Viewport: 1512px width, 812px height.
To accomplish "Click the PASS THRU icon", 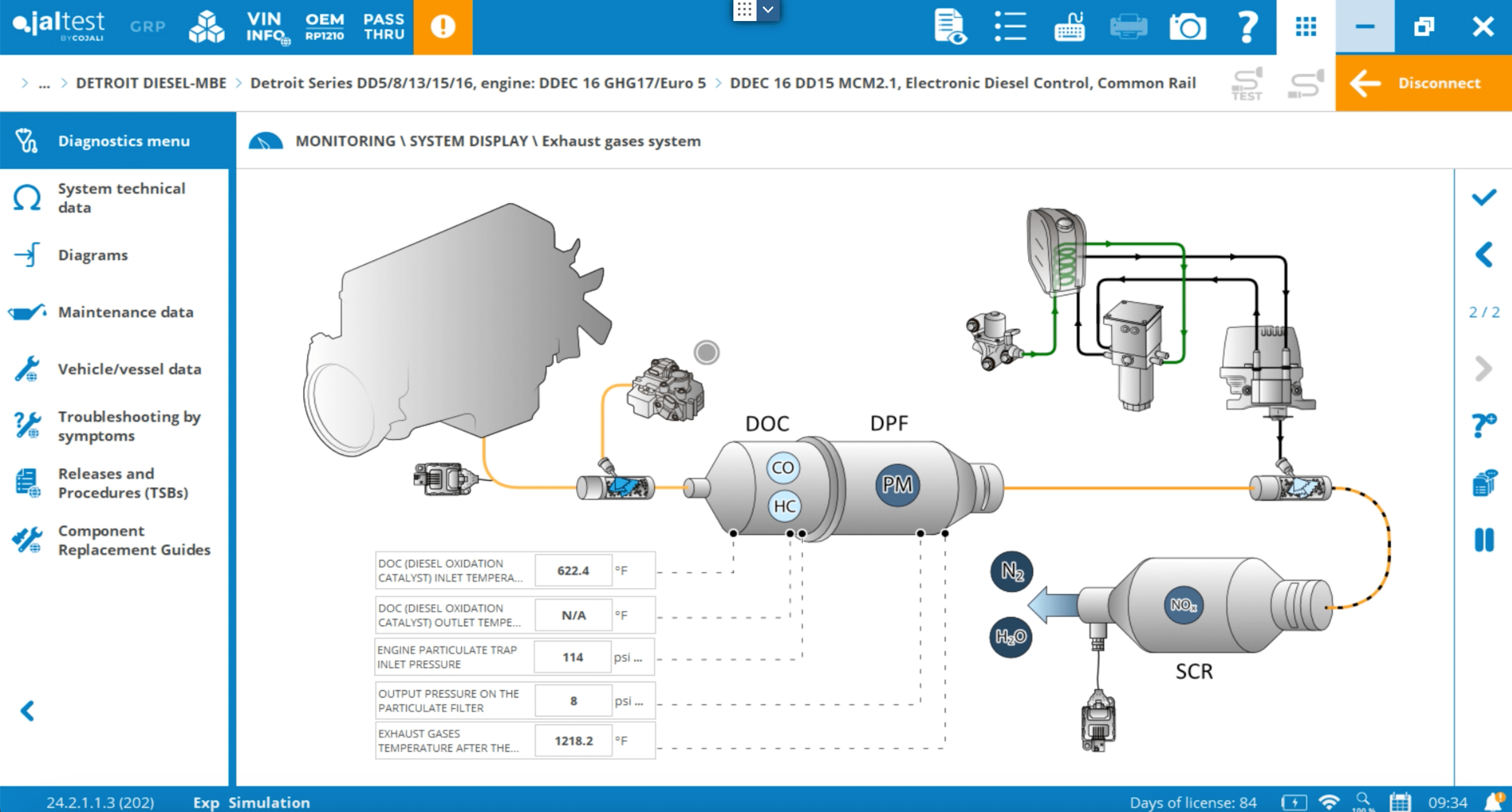I will click(x=384, y=27).
